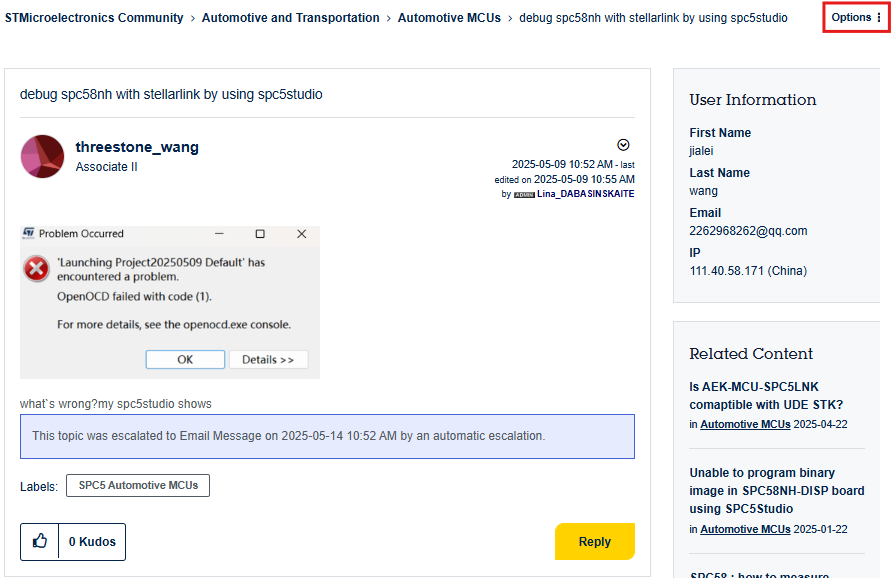Open 'Unable to program binary image' topic
The width and height of the screenshot is (891, 578).
tap(776, 490)
